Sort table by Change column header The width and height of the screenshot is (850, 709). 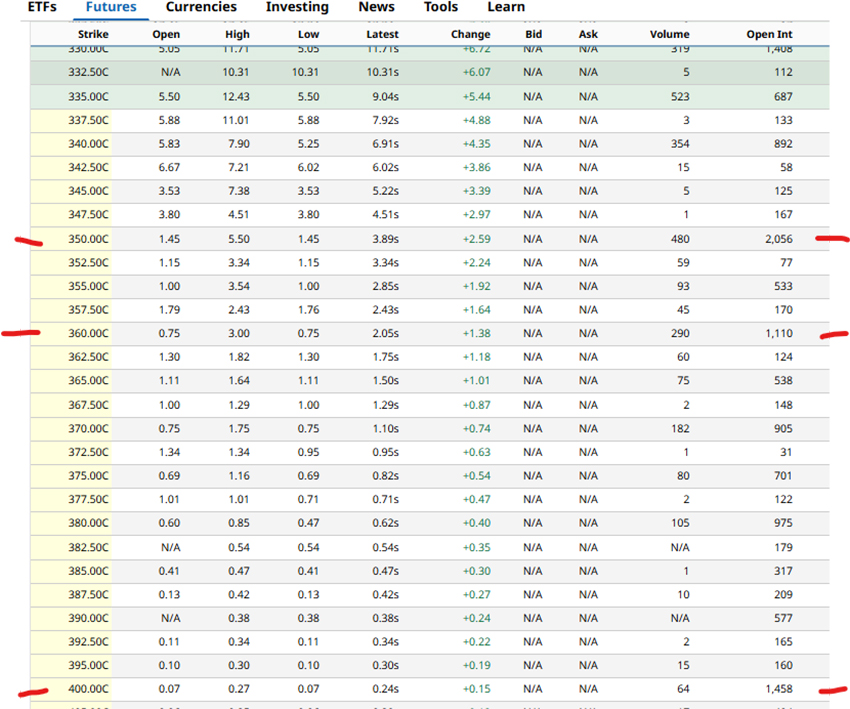pyautogui.click(x=471, y=34)
